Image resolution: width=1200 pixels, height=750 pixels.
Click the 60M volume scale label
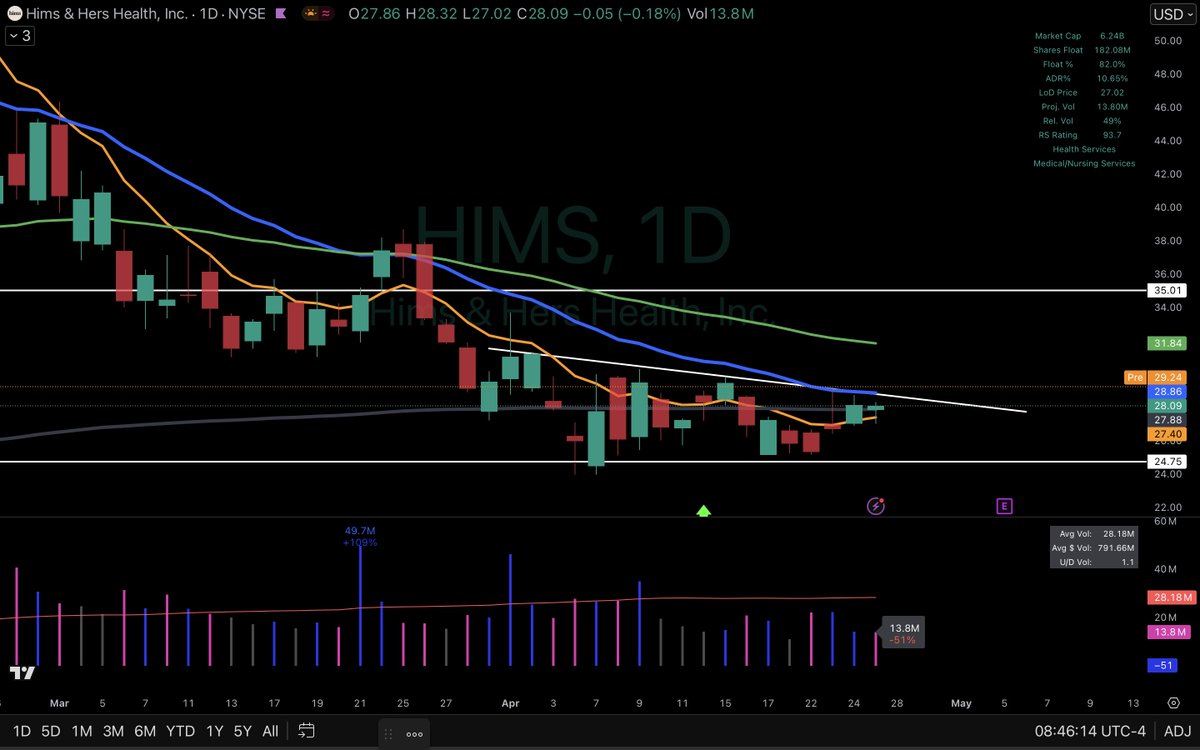click(x=1163, y=521)
